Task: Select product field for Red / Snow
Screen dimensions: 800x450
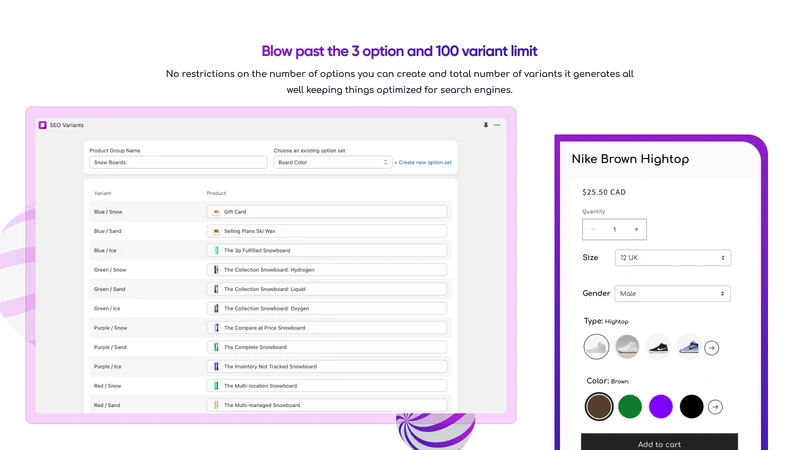Action: coord(327,386)
